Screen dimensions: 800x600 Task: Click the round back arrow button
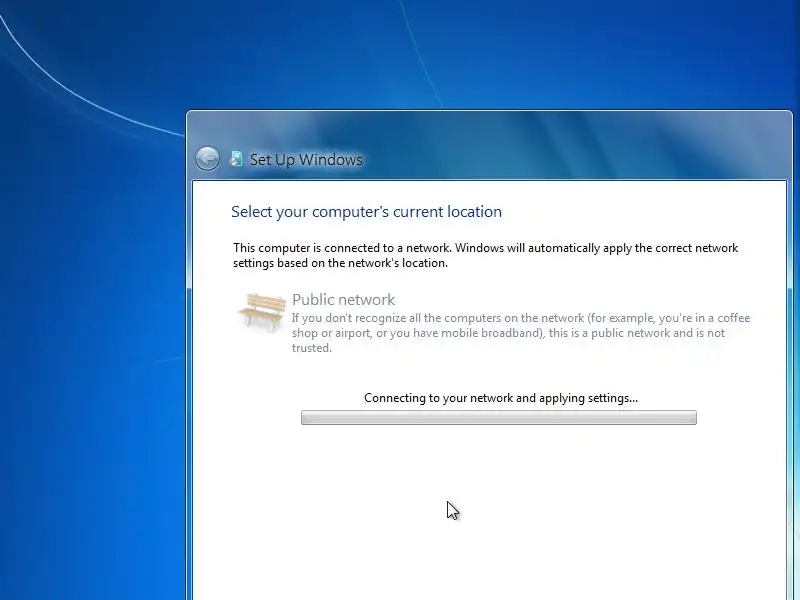pos(208,159)
